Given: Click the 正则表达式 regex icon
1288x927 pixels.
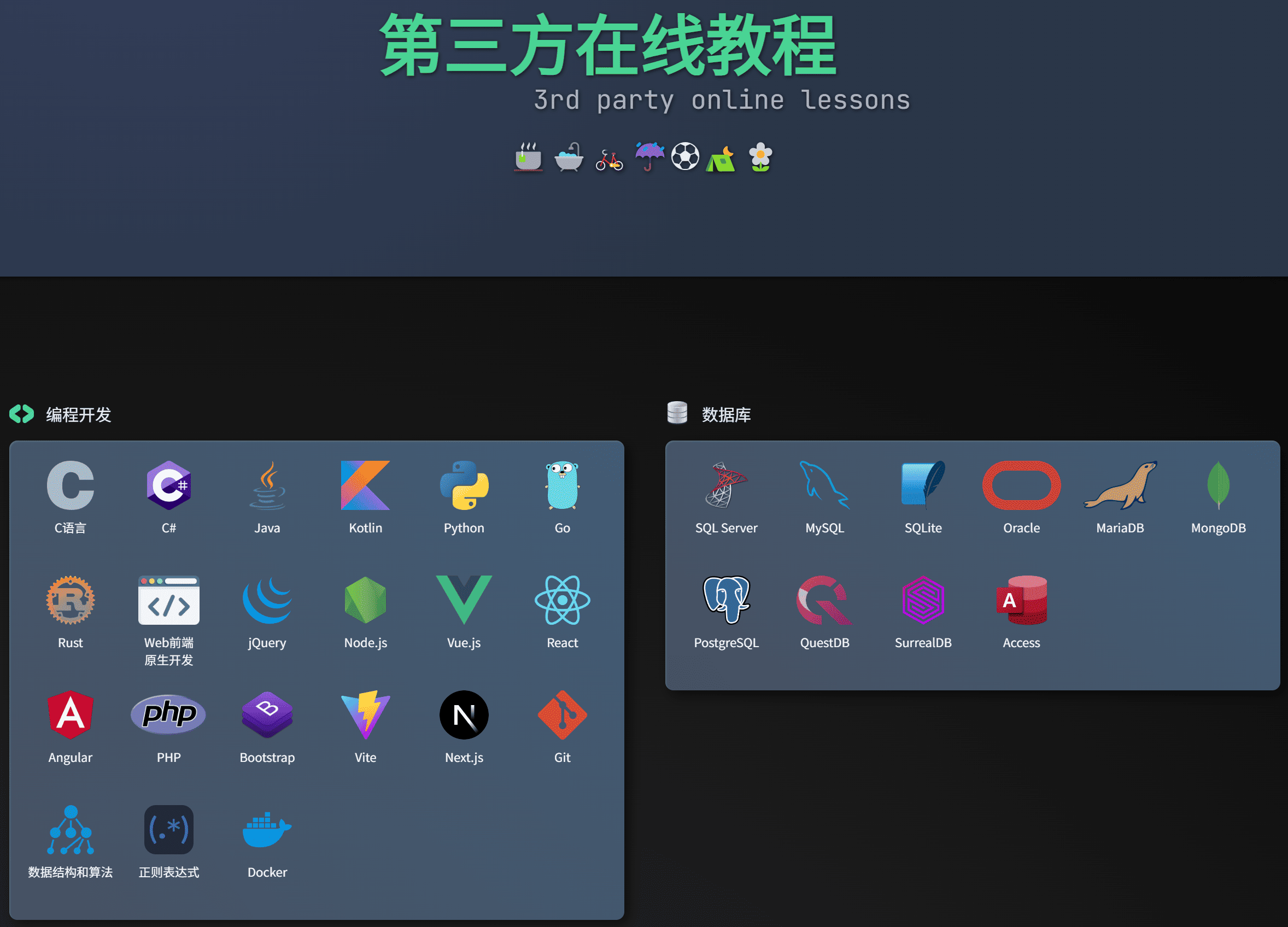Looking at the screenshot, I should 169,829.
